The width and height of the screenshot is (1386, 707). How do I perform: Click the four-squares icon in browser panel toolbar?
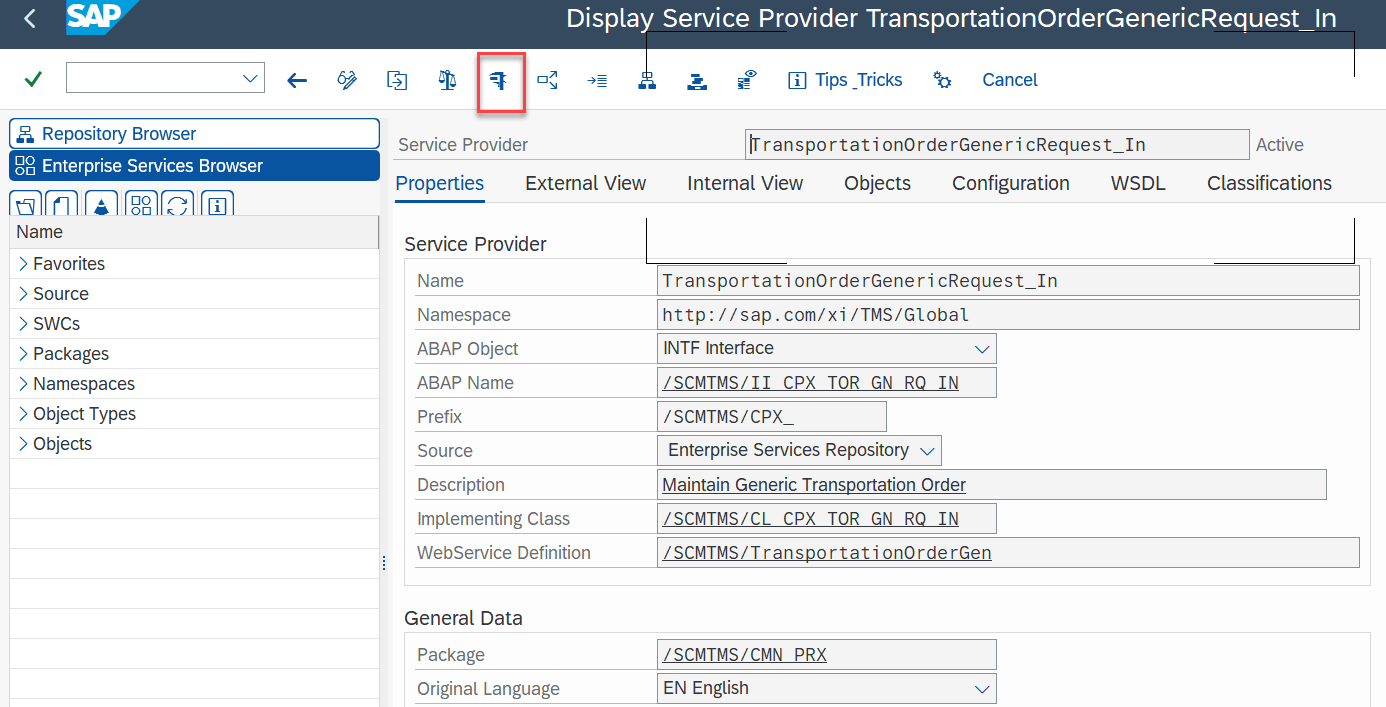(141, 205)
